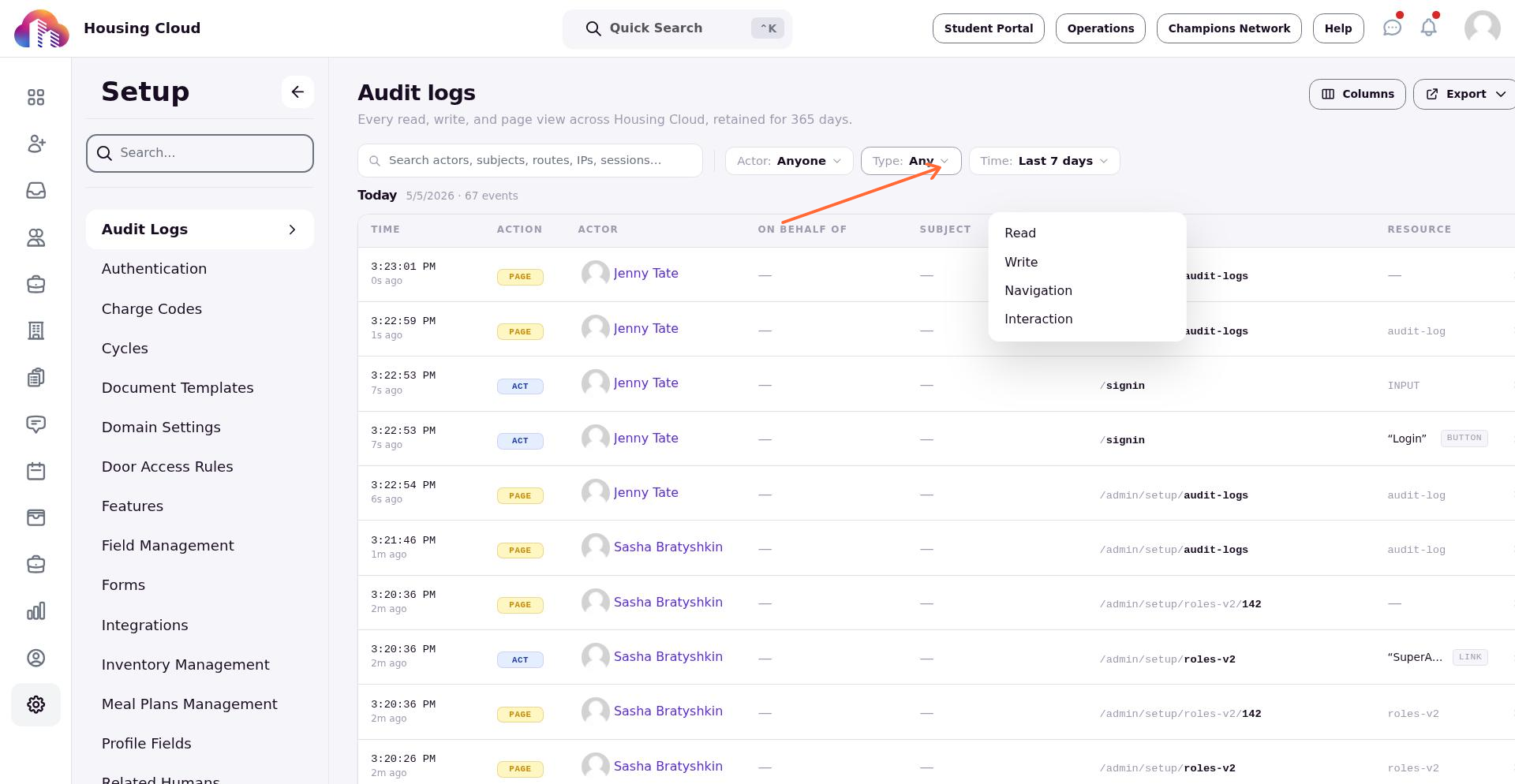The width and height of the screenshot is (1515, 784).
Task: Open Champions Network
Action: click(x=1229, y=28)
